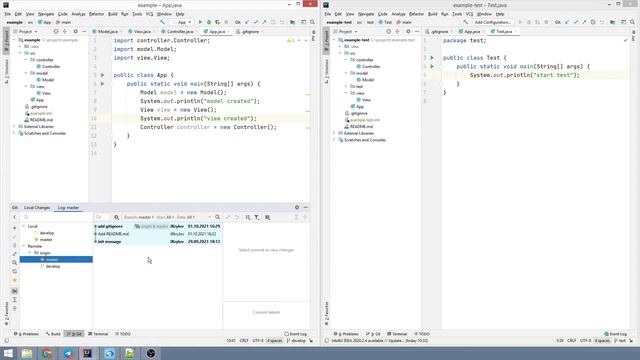
Task: Open the App run configuration dropdown
Action: point(182,22)
